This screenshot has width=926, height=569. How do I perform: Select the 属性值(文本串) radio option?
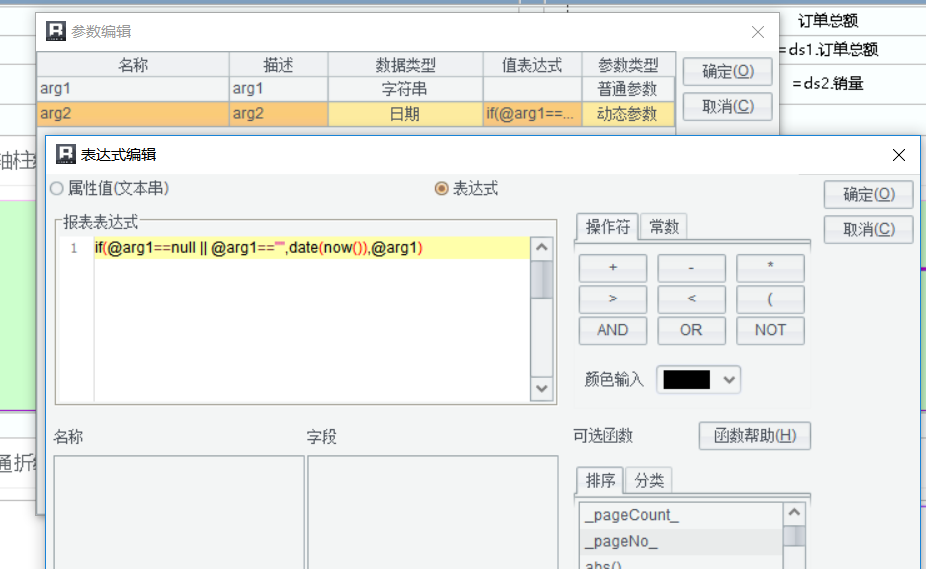pyautogui.click(x=110, y=188)
